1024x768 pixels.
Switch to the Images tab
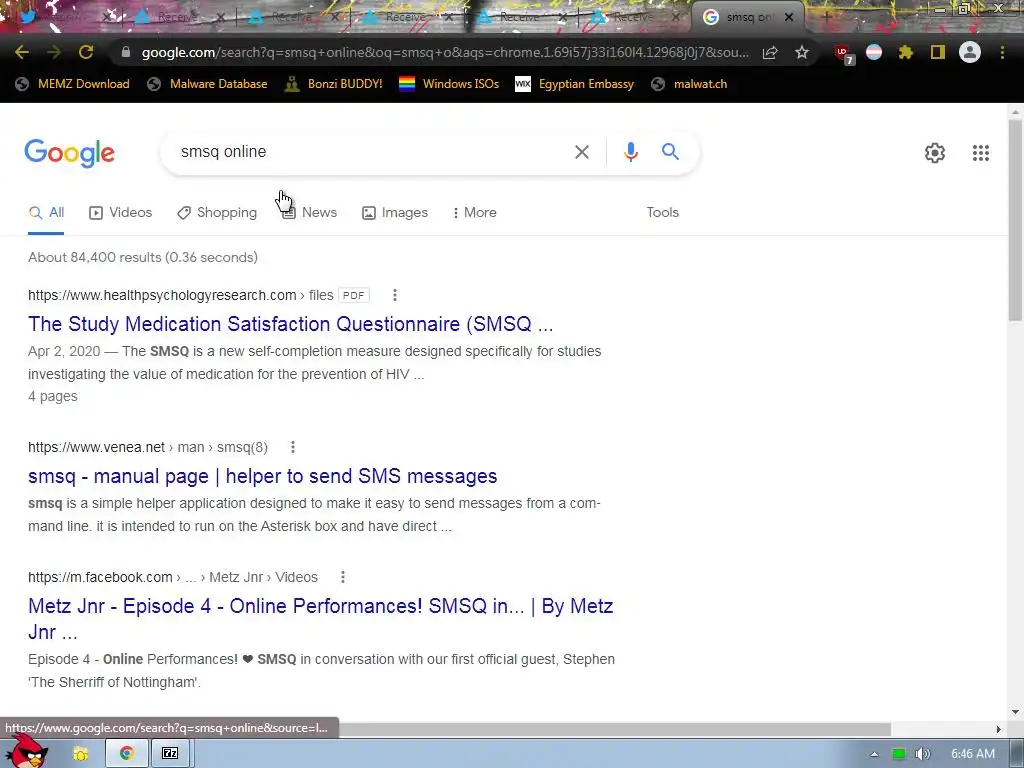[395, 213]
